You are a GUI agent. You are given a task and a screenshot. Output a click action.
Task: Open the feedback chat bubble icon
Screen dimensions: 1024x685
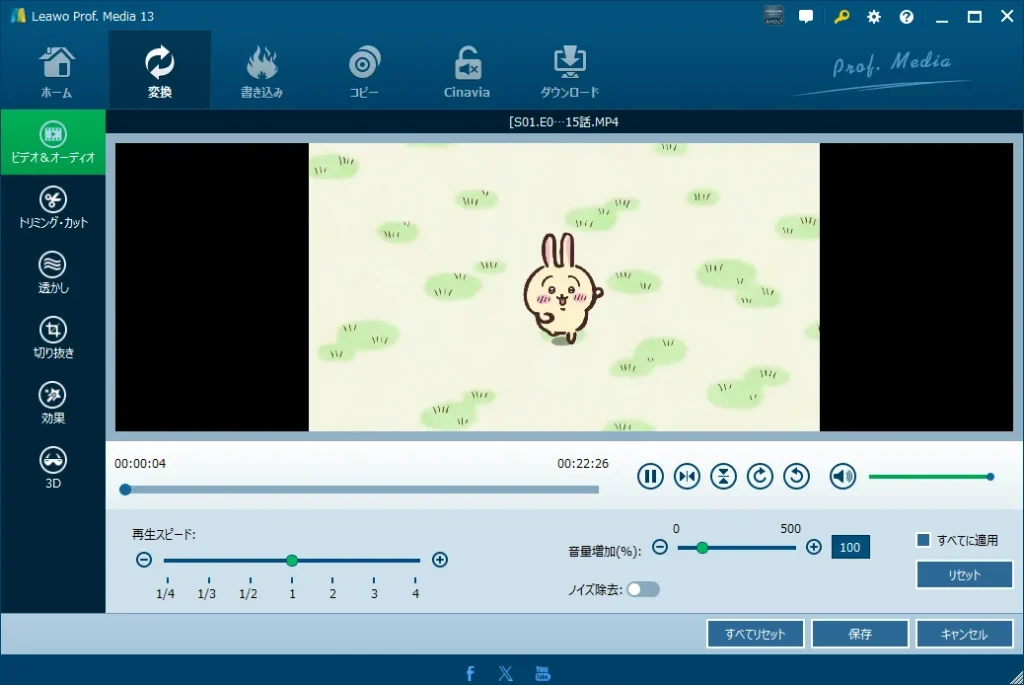(x=806, y=16)
